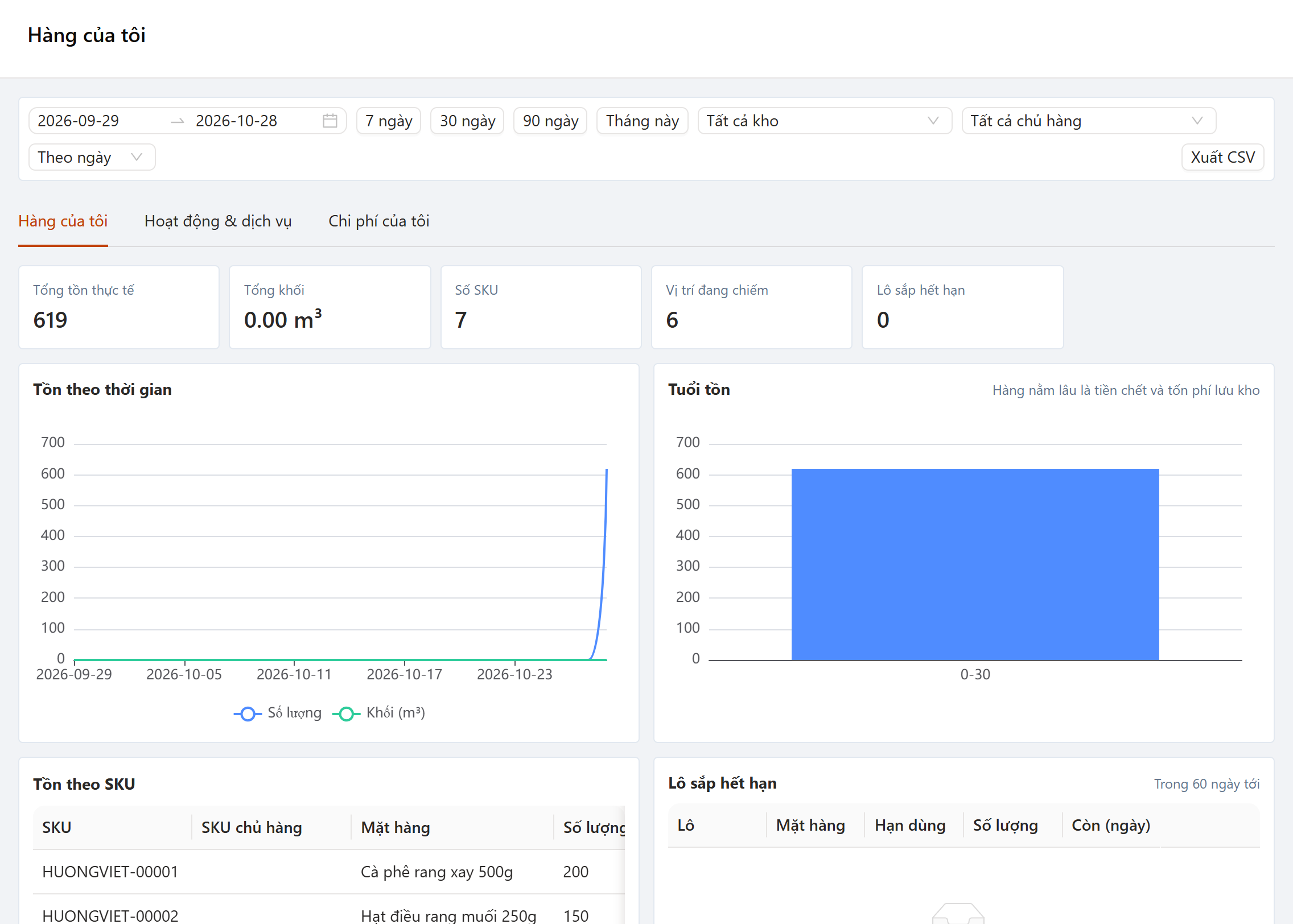Click the Còn (ngày) column header
Viewport: 1293px width, 924px height.
point(1111,826)
